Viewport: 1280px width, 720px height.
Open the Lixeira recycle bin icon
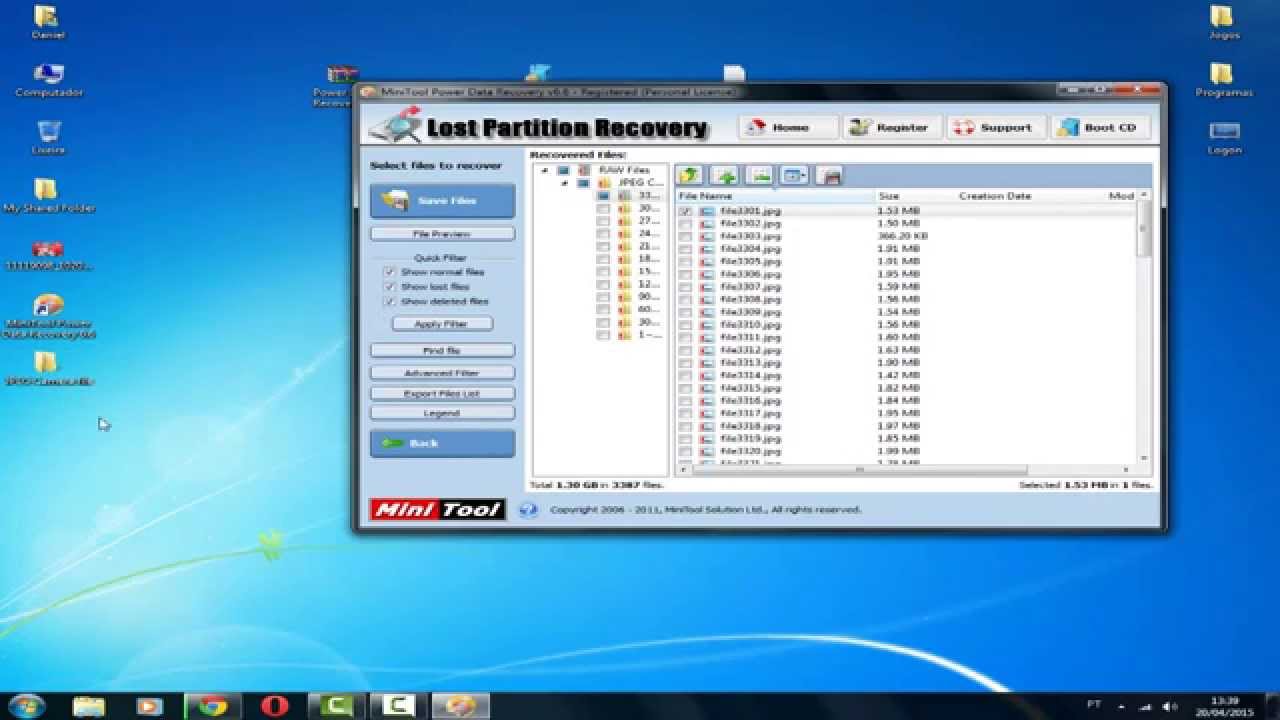pyautogui.click(x=48, y=138)
